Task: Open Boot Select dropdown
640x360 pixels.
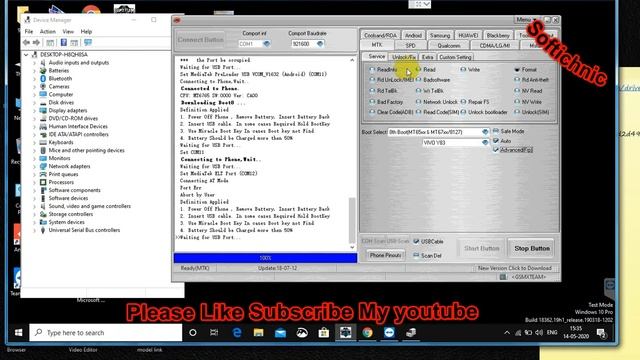Action: (485, 132)
